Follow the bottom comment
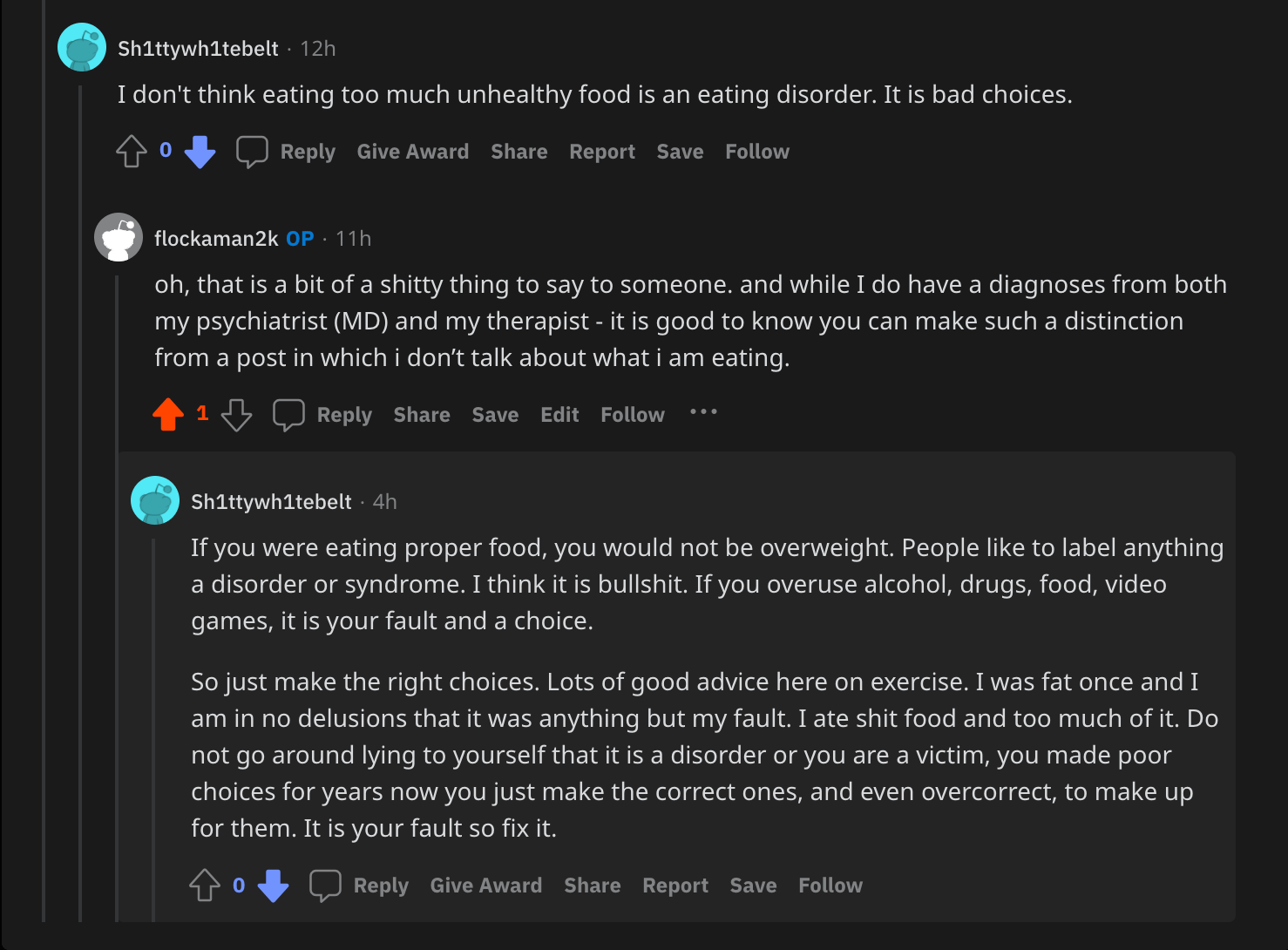Viewport: 1288px width, 950px height. tap(829, 885)
